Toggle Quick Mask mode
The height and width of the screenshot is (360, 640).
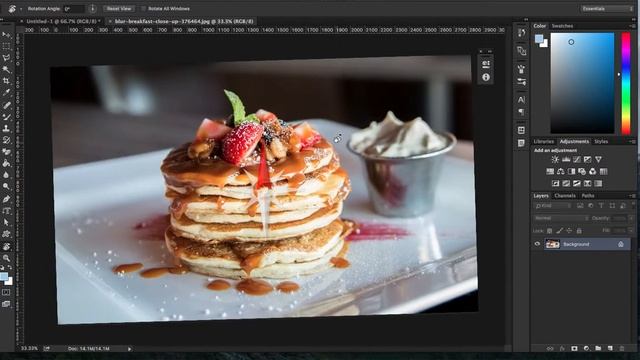[x=6, y=292]
